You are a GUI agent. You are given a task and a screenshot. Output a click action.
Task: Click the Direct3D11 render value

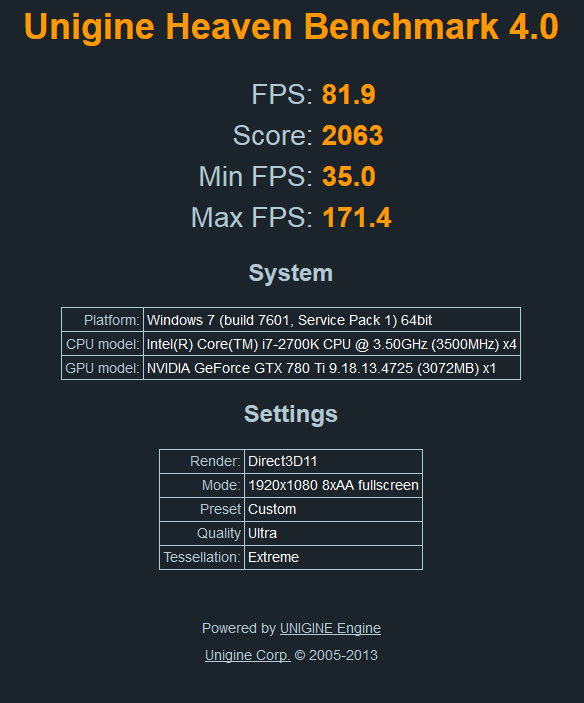(333, 461)
